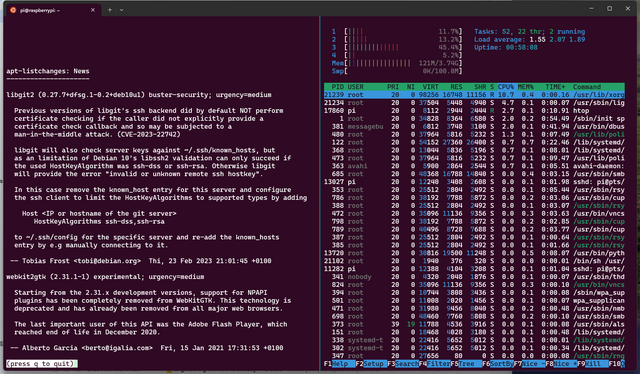Image resolution: width=640 pixels, height=374 pixels.
Task: Open a new terminal tab with plus icon
Action: tap(110, 10)
